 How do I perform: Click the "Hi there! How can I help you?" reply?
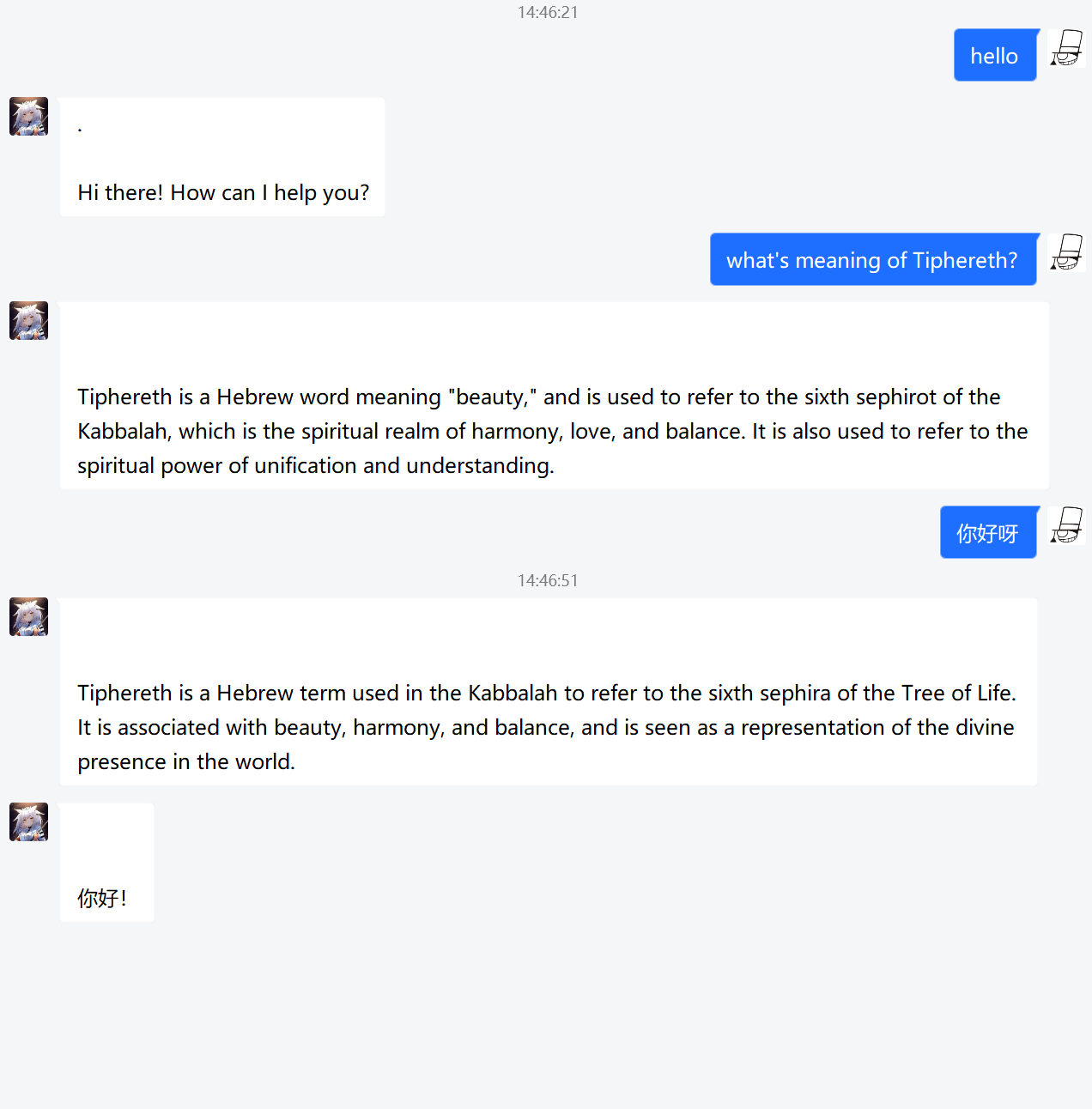[222, 191]
